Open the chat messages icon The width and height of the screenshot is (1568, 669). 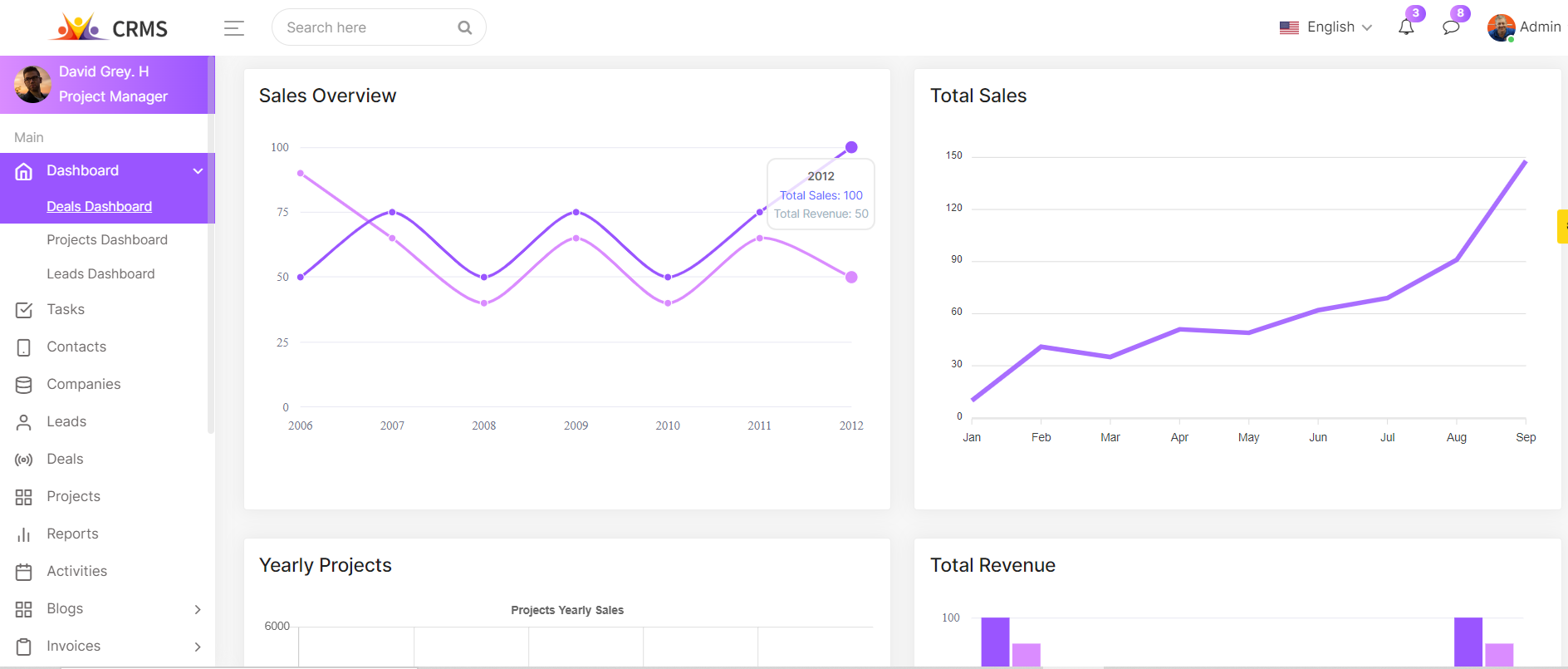pos(1450,27)
